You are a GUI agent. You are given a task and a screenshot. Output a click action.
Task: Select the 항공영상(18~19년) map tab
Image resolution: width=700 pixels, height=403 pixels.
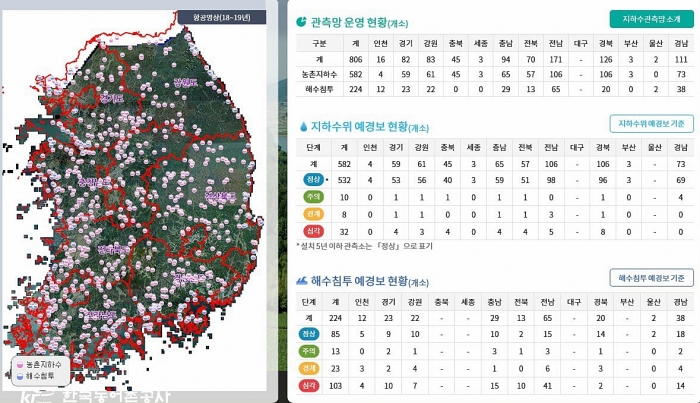[x=230, y=17]
